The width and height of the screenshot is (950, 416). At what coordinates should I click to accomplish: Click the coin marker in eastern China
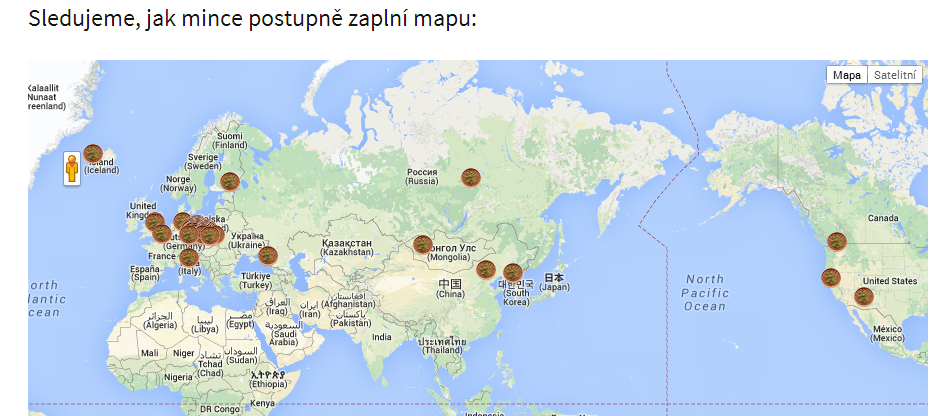point(485,269)
